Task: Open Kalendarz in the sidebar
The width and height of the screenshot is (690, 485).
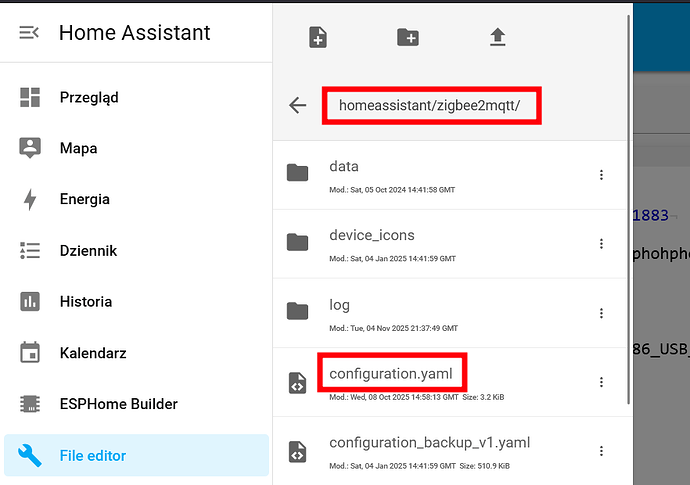Action: tap(93, 353)
